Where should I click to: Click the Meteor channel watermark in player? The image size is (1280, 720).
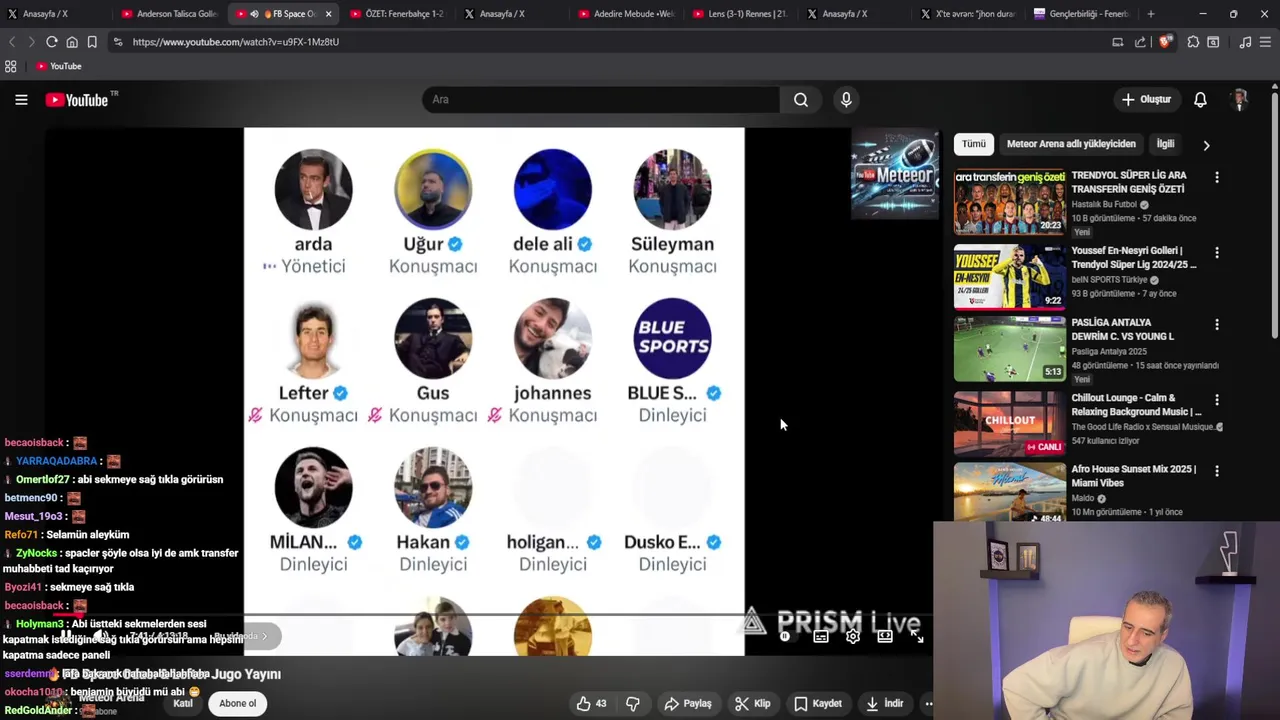[x=895, y=174]
